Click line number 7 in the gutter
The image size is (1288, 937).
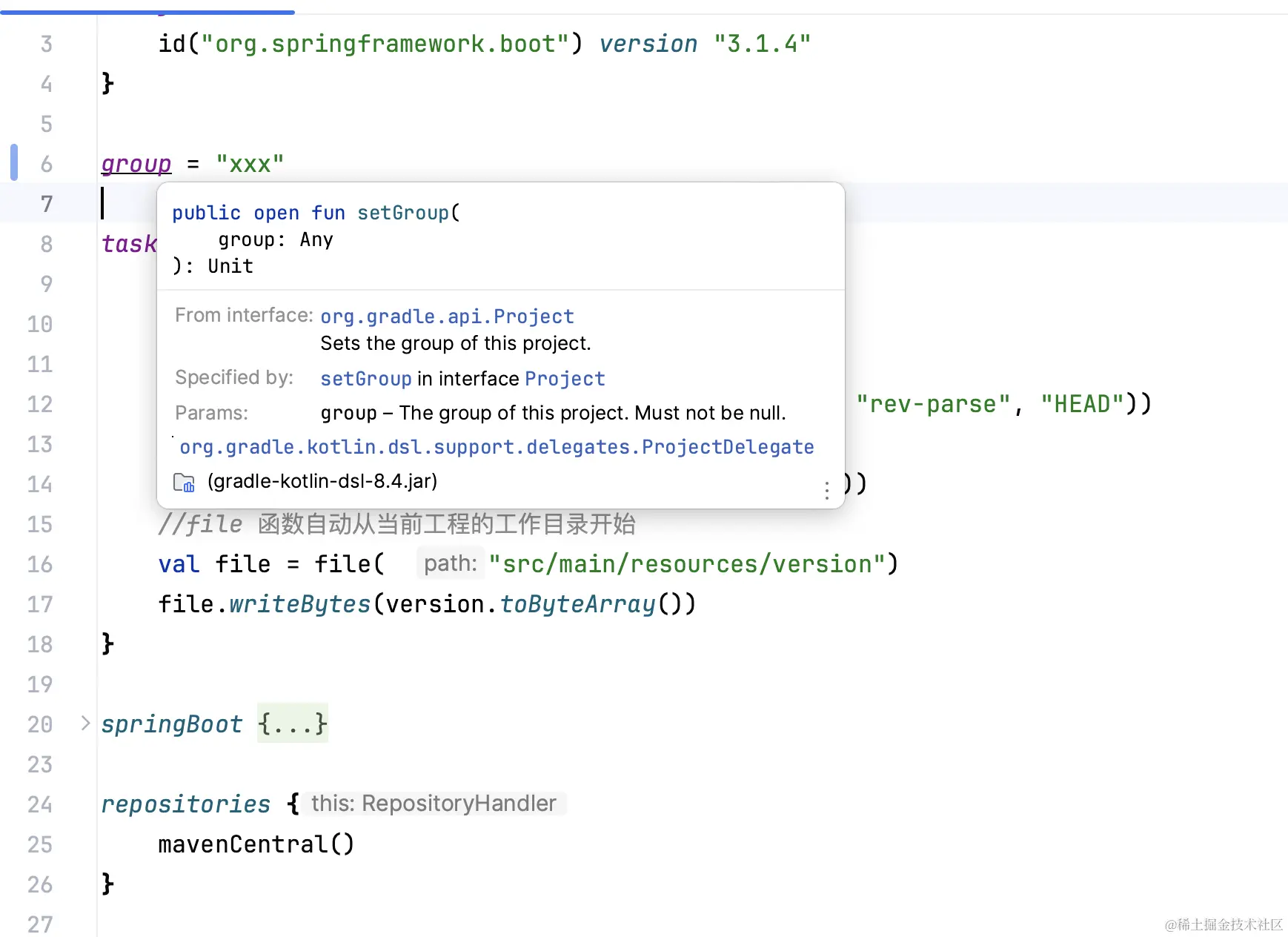point(46,204)
